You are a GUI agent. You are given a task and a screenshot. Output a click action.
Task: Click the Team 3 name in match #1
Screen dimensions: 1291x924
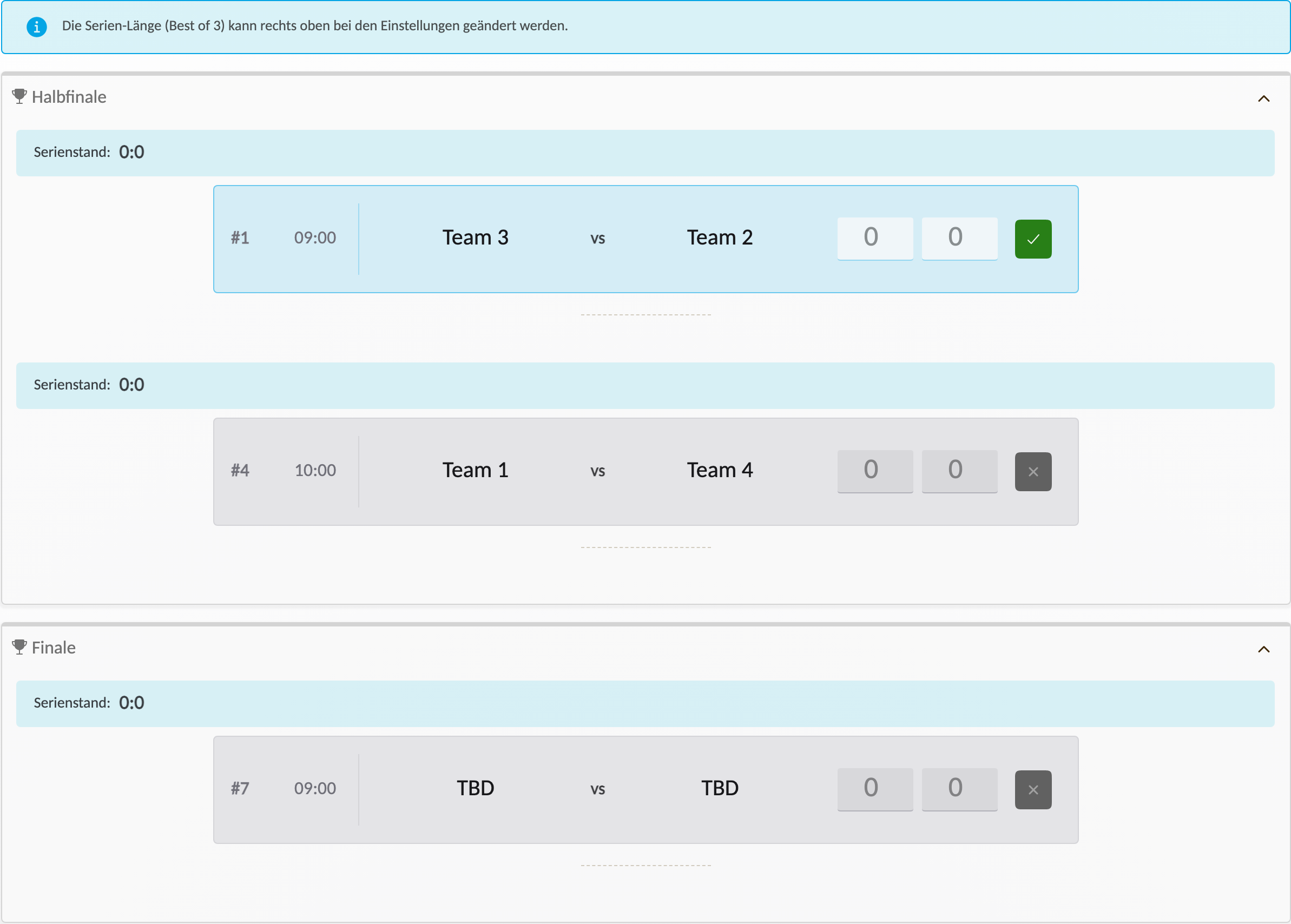475,238
